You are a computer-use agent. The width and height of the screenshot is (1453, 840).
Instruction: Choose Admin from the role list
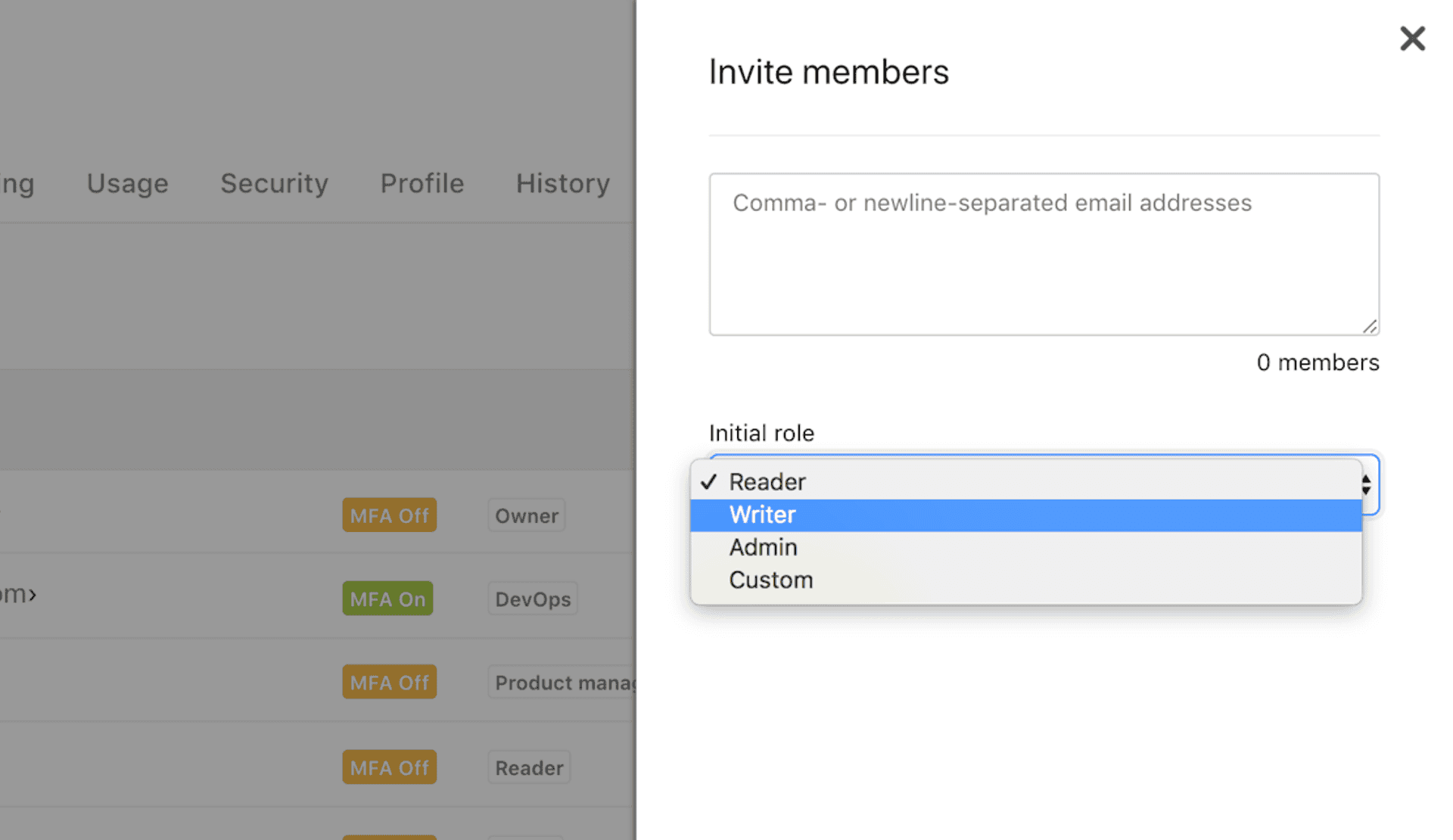click(763, 547)
